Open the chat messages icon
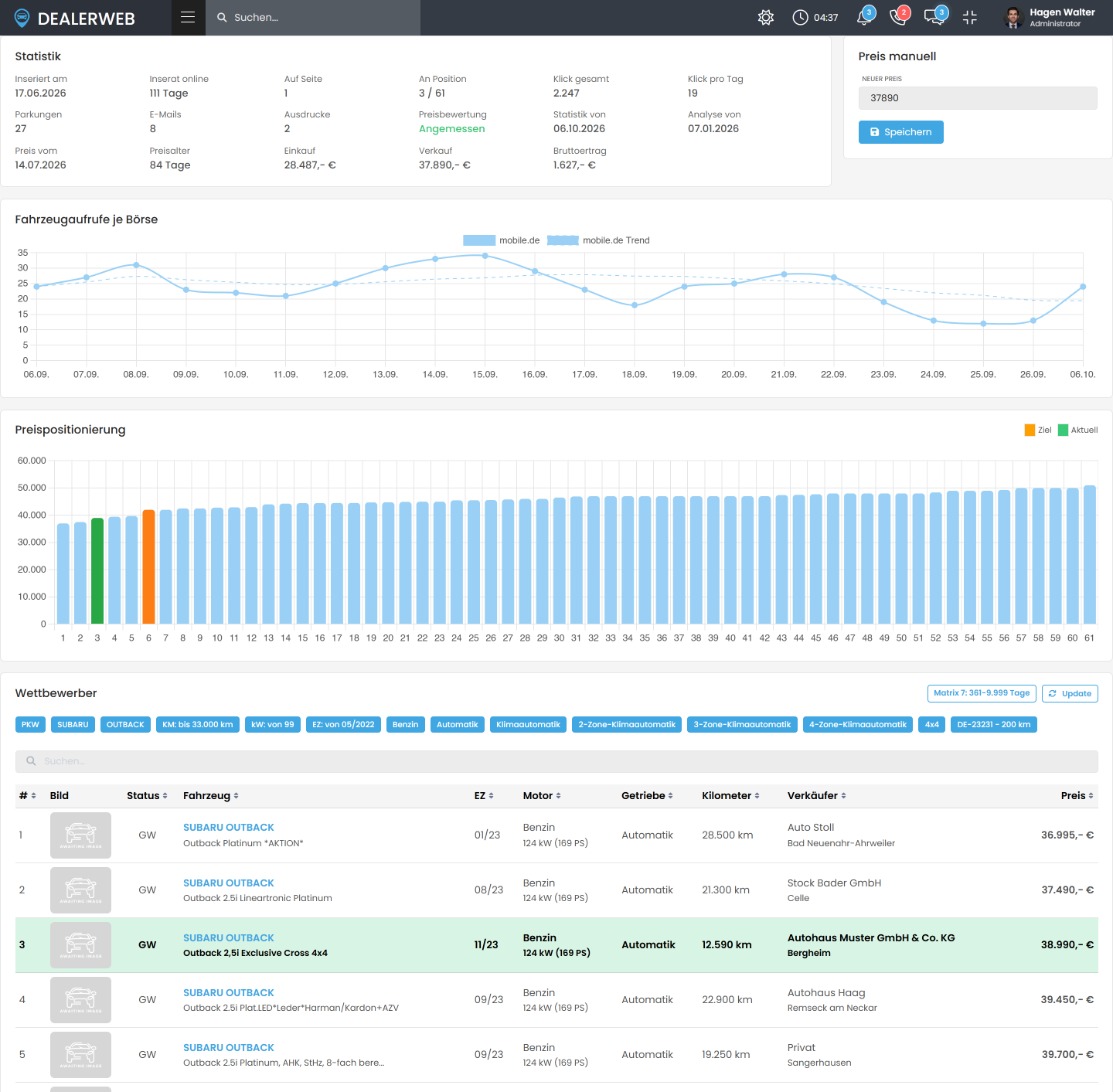1113x1092 pixels. pyautogui.click(x=934, y=17)
